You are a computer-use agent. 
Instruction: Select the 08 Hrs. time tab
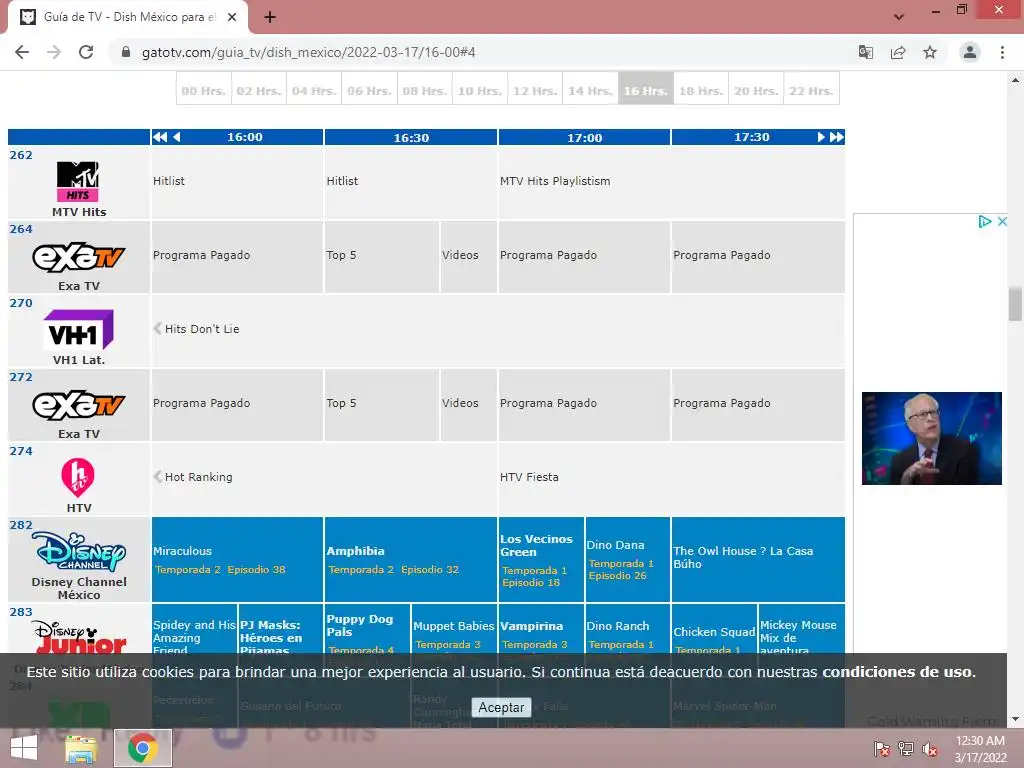(424, 90)
